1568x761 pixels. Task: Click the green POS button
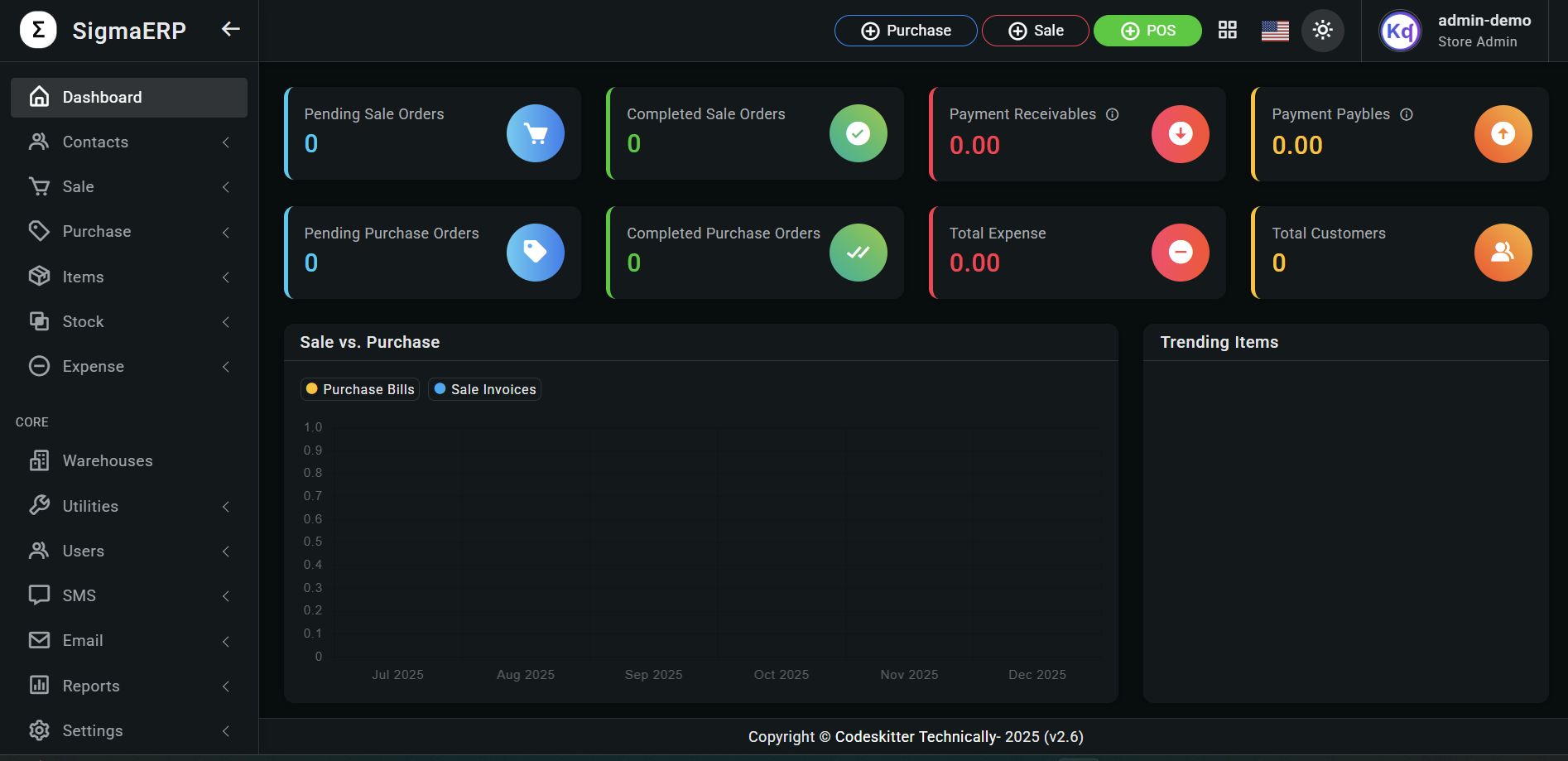[1147, 30]
